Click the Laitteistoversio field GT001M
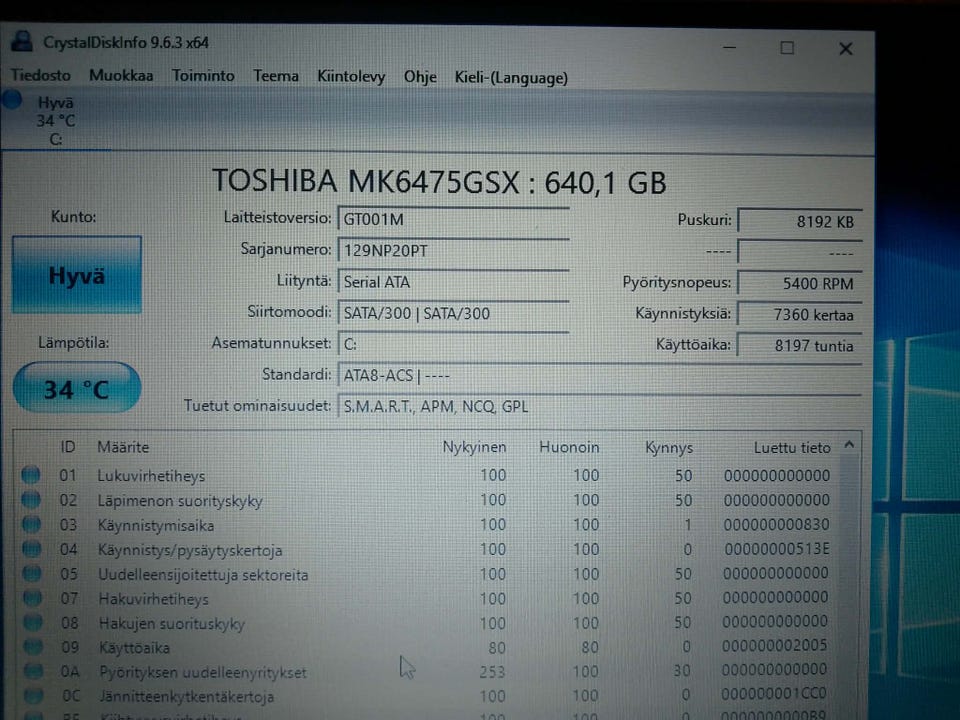The height and width of the screenshot is (720, 960). [453, 219]
